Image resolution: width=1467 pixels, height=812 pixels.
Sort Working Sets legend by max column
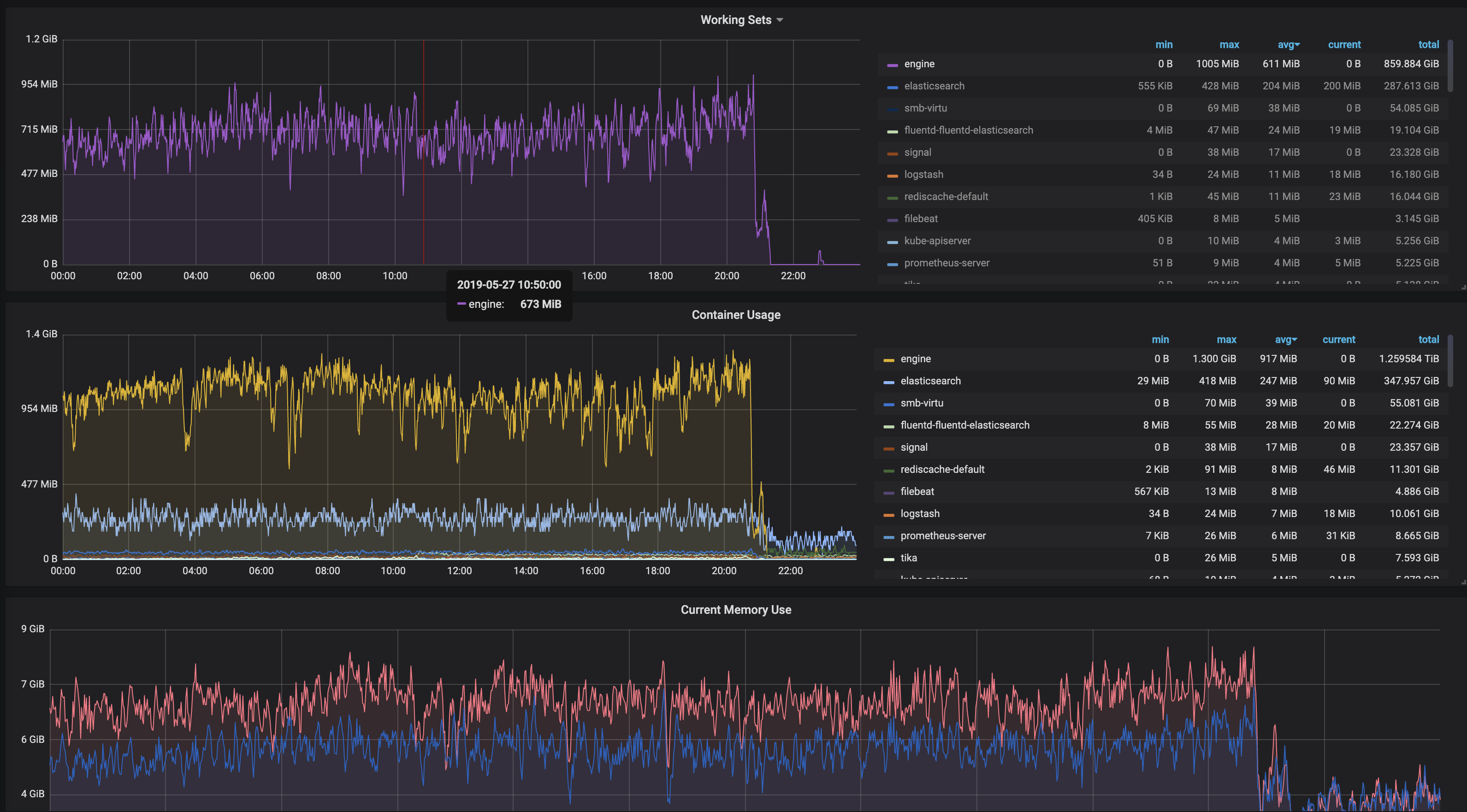coord(1229,44)
